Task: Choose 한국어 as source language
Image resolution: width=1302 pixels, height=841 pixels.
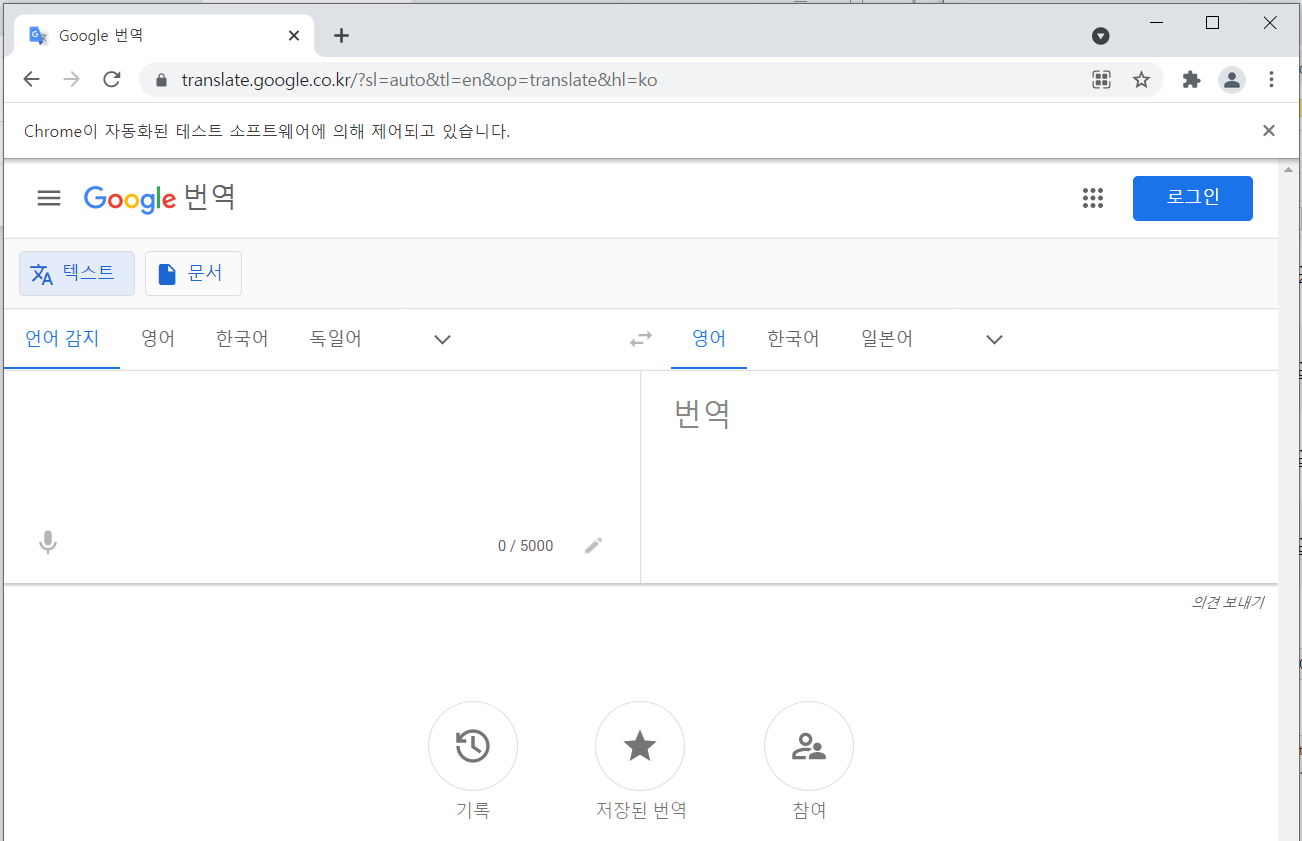Action: (242, 339)
